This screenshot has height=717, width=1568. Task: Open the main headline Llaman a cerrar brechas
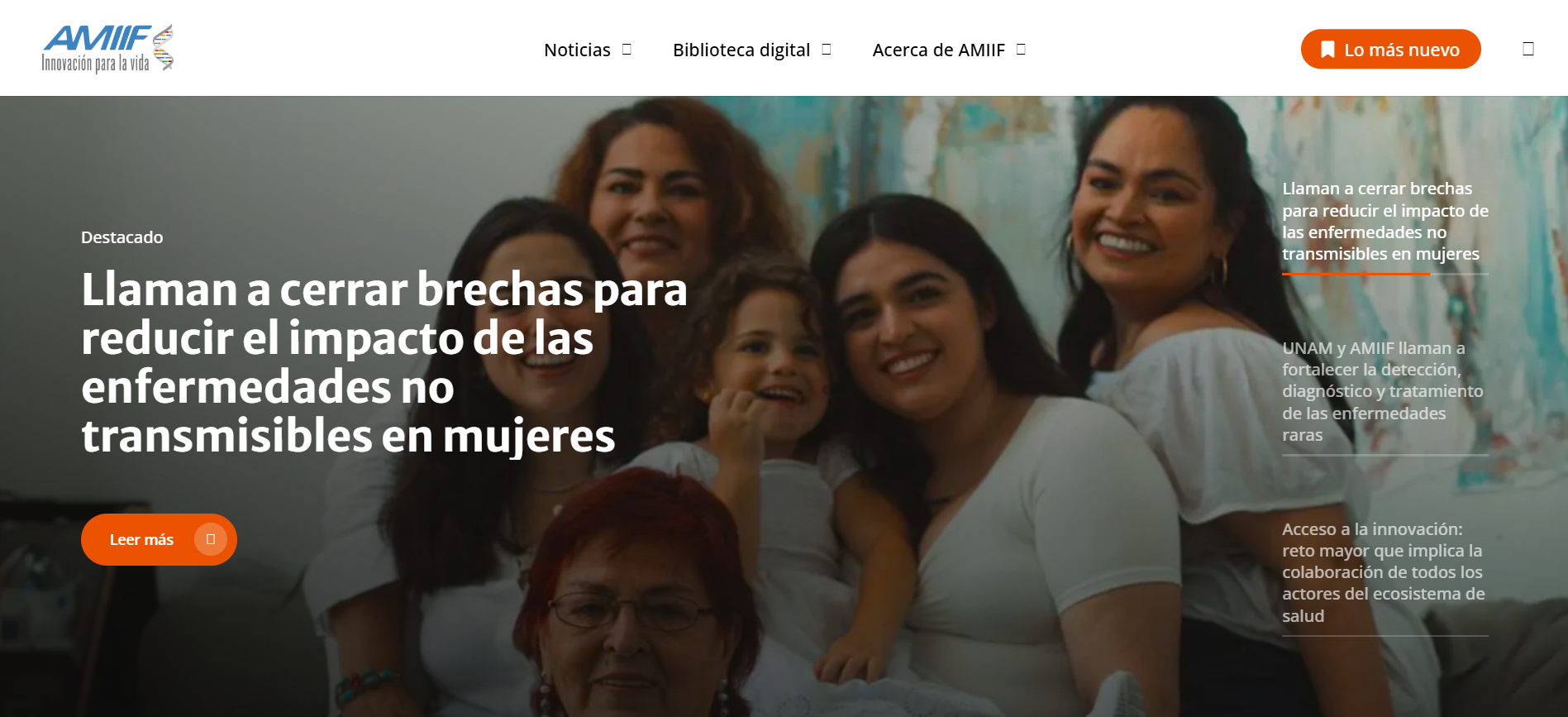[384, 362]
